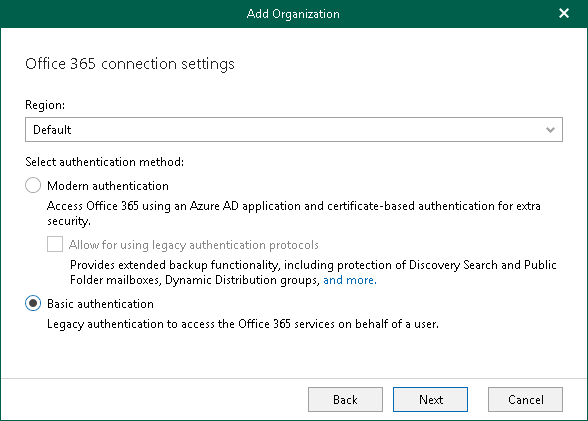Cancel the Add Organization wizard
Viewport: 588px width, 421px height.
(x=525, y=400)
